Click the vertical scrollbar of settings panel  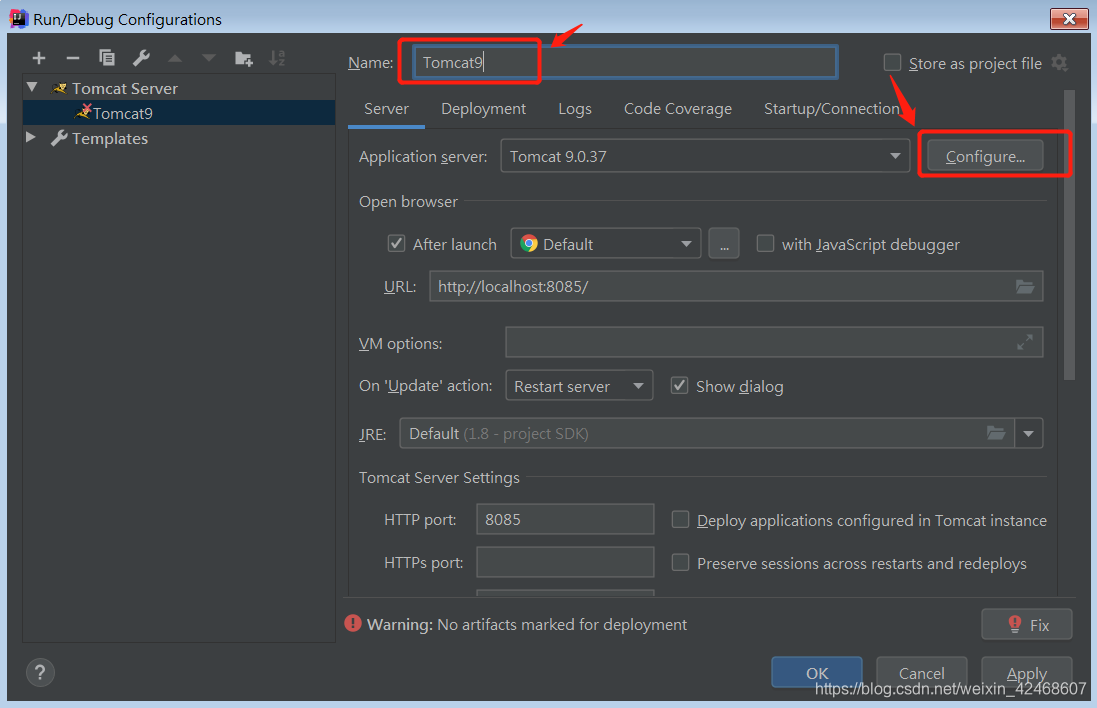point(1068,235)
